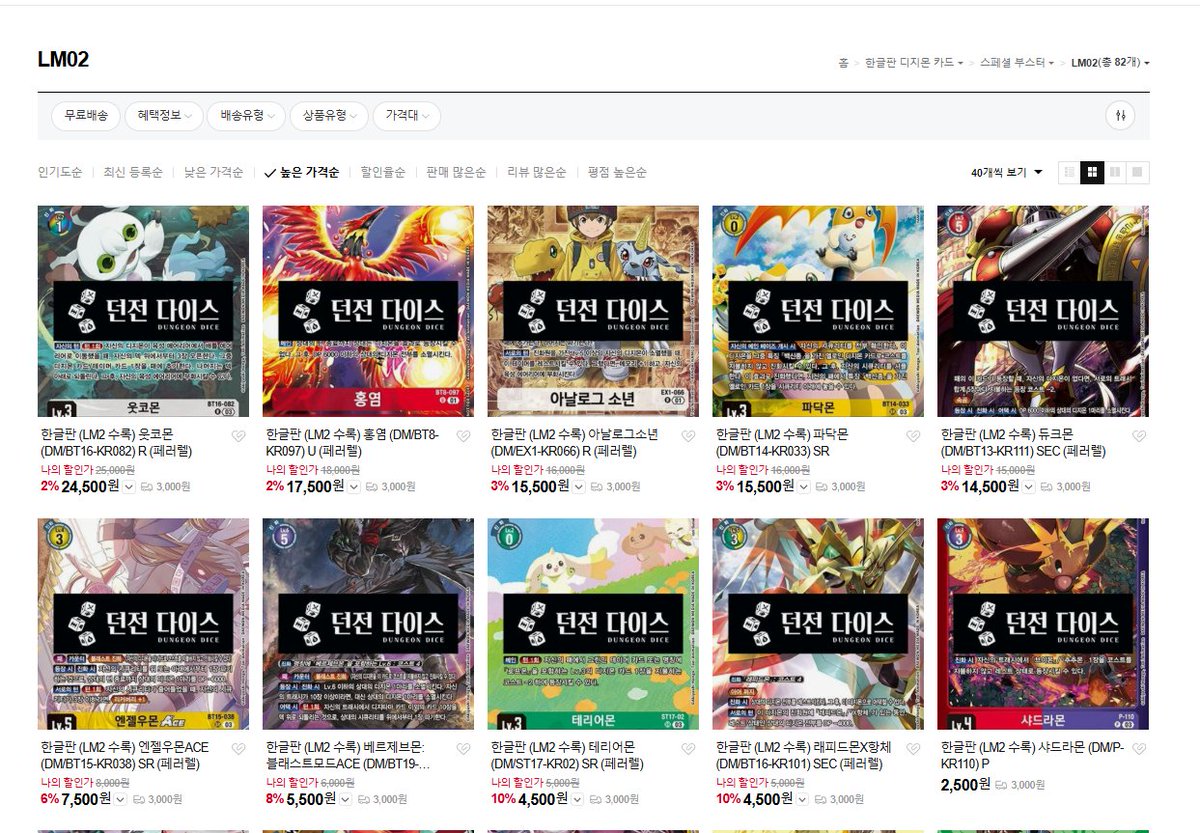View the 홍염 card image

point(368,312)
